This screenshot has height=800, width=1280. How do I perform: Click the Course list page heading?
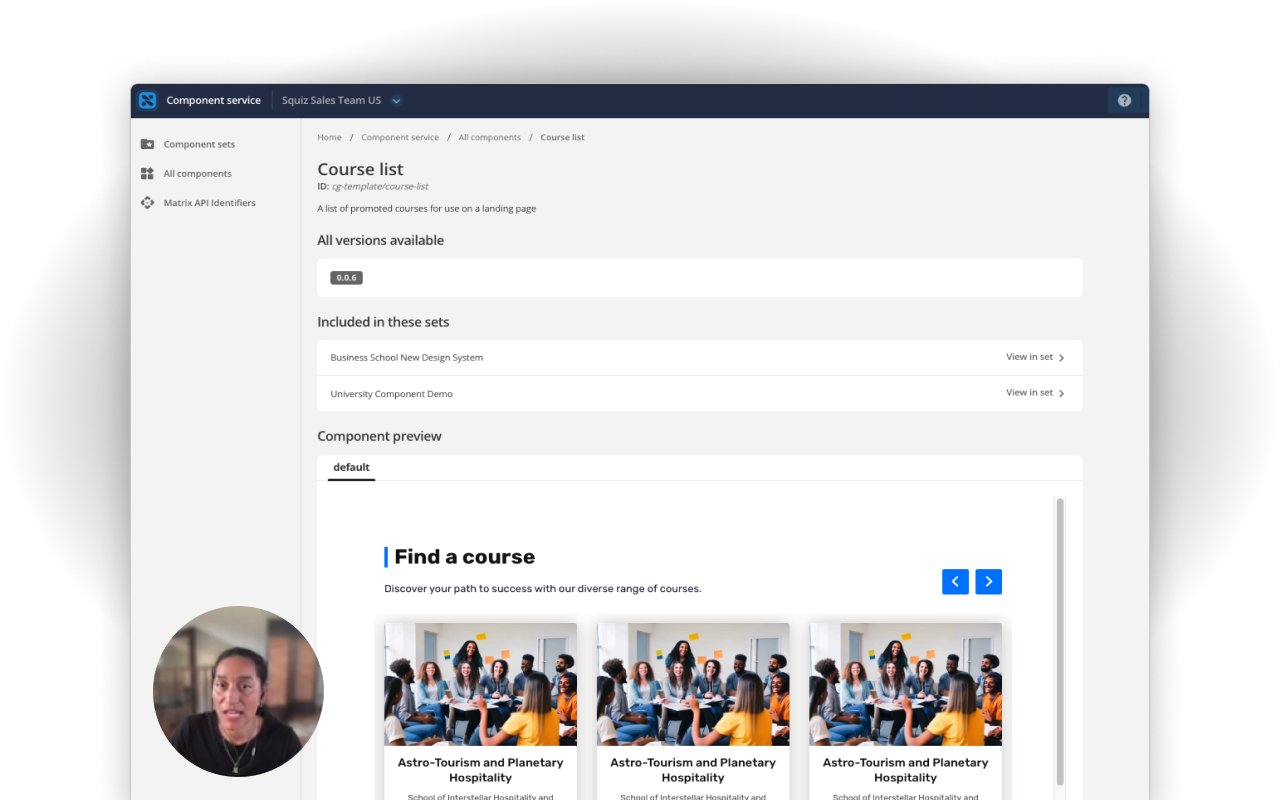[360, 169]
